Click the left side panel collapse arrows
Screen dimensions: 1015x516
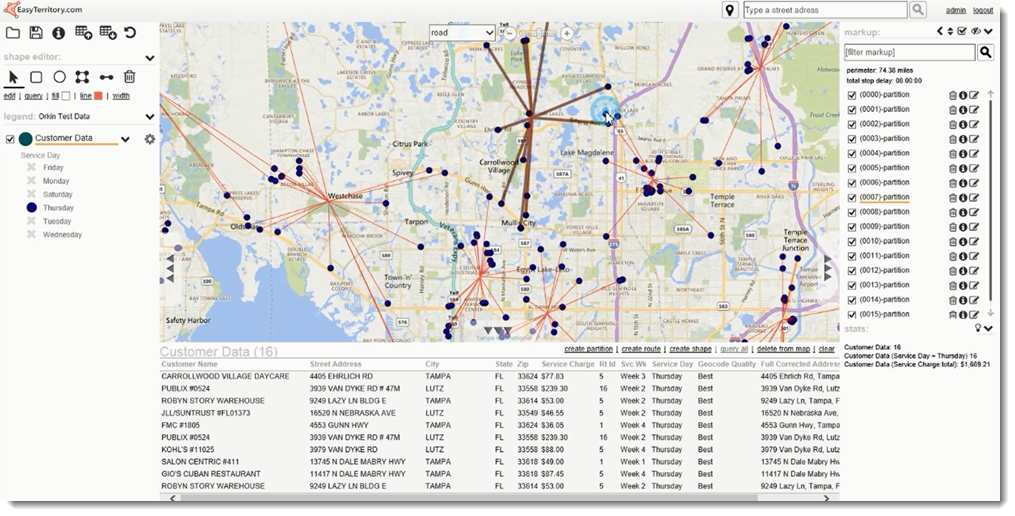[170, 268]
